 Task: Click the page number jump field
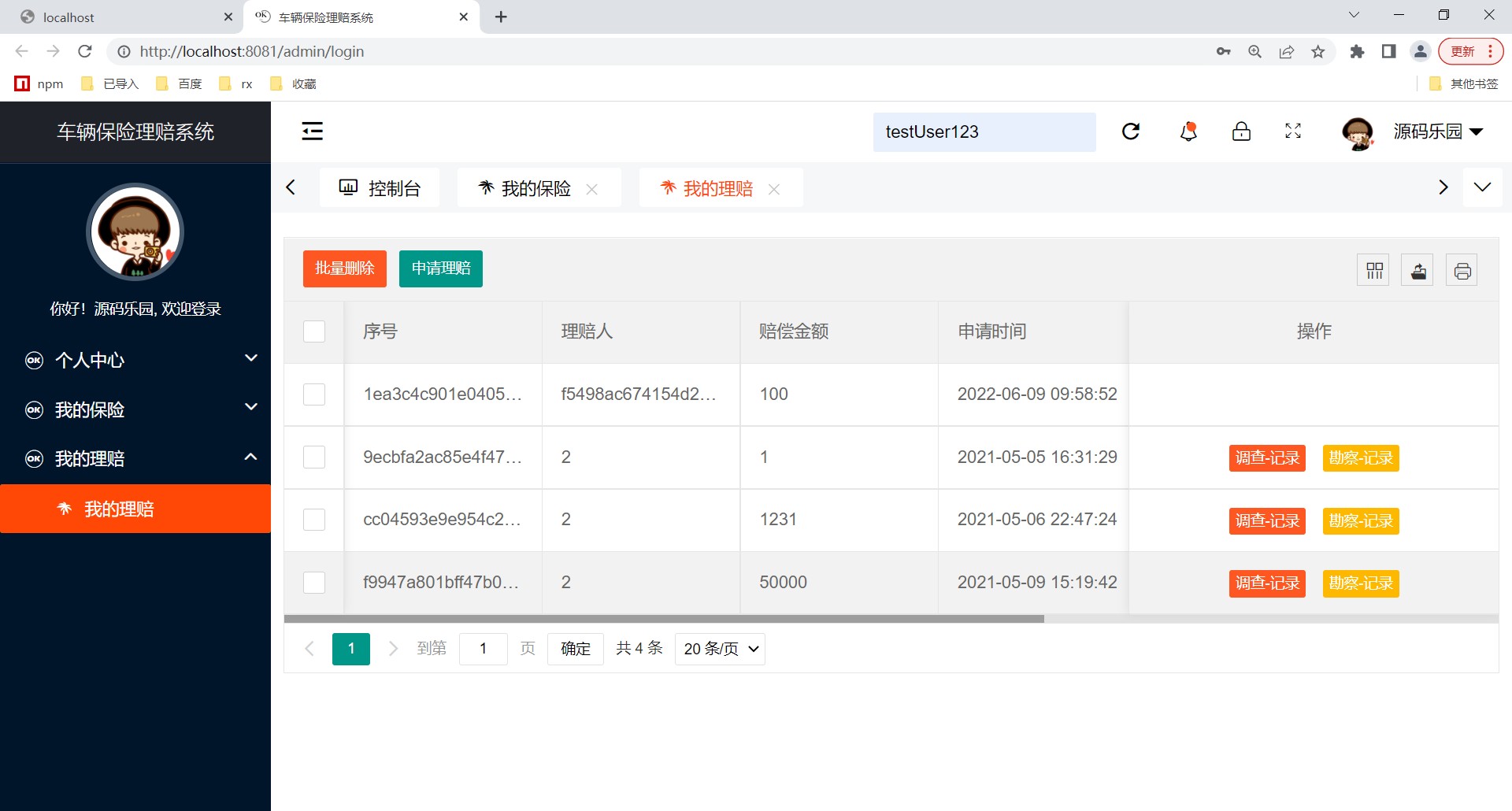pyautogui.click(x=483, y=649)
